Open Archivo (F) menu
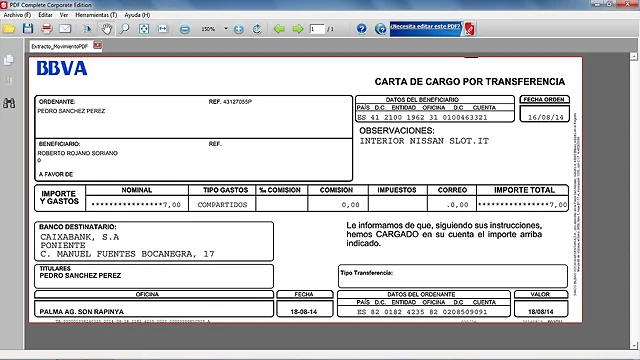 coord(17,15)
